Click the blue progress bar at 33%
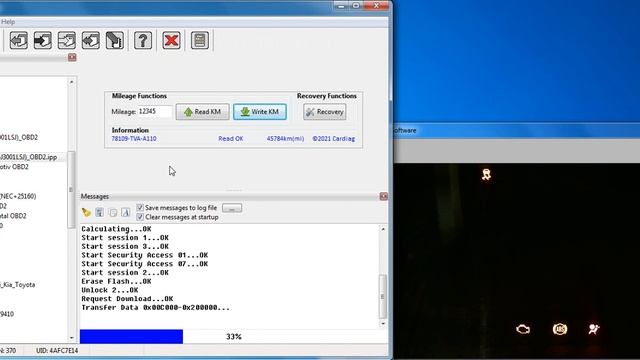The image size is (640, 360). click(131, 336)
